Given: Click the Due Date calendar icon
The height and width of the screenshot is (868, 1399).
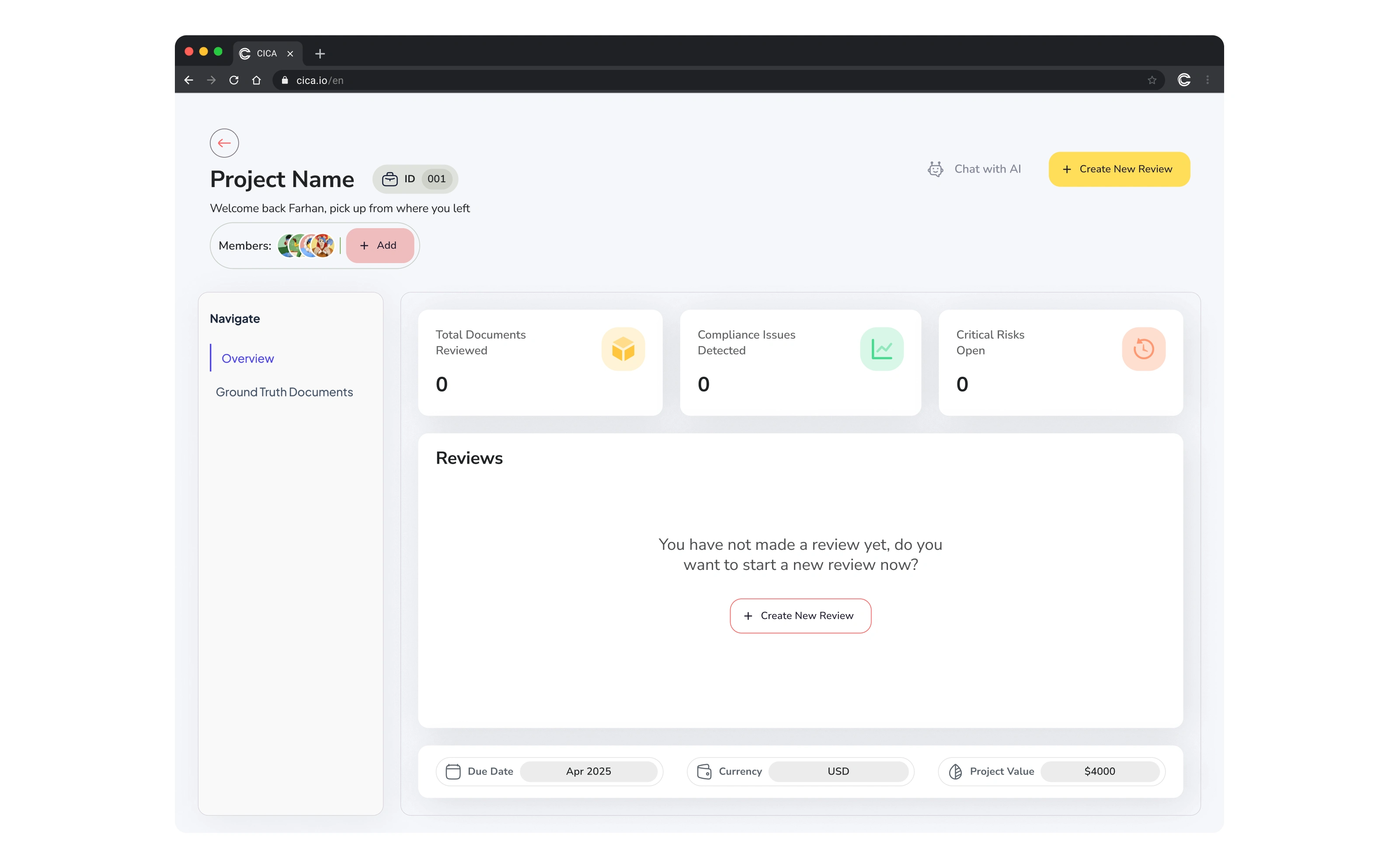Looking at the screenshot, I should pos(453,771).
